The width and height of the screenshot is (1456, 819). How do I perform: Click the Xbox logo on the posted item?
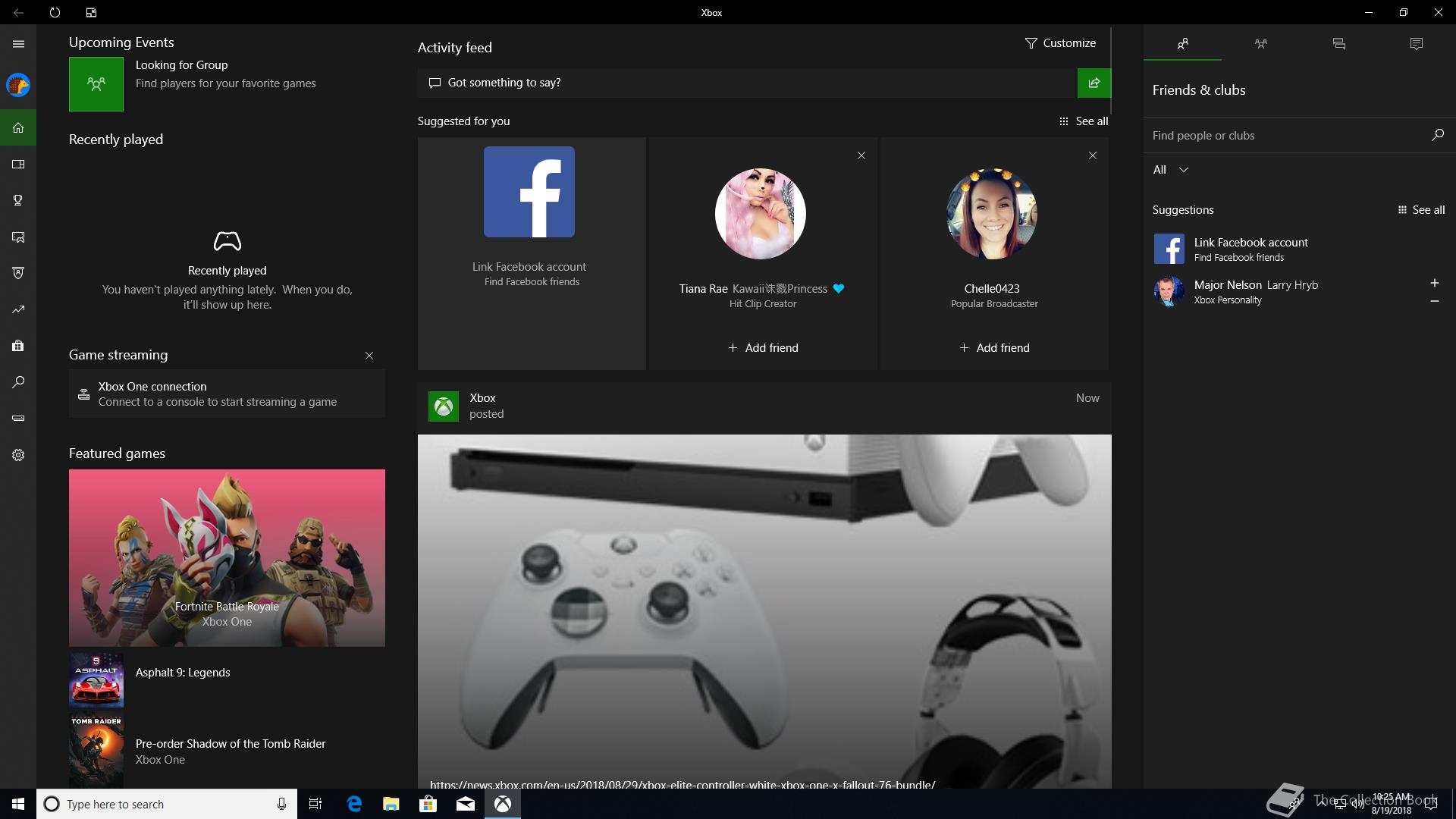[444, 406]
